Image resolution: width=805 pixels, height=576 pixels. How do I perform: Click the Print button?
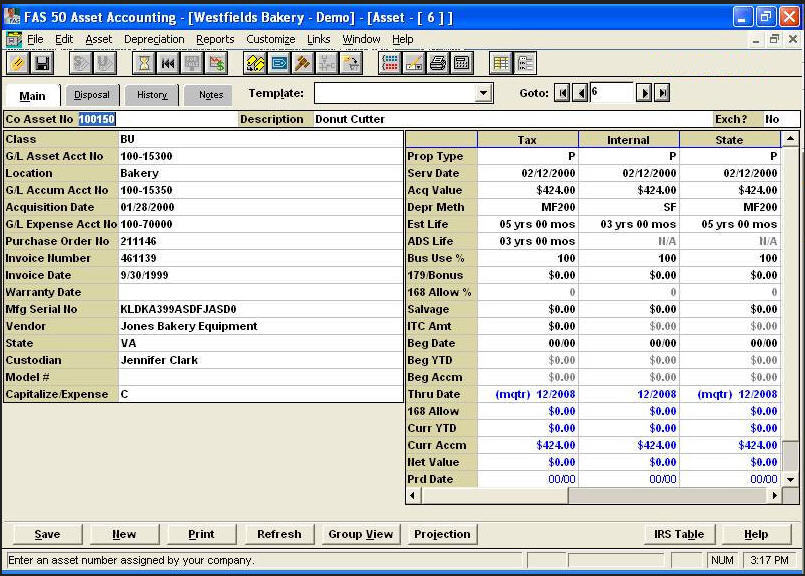pyautogui.click(x=201, y=534)
